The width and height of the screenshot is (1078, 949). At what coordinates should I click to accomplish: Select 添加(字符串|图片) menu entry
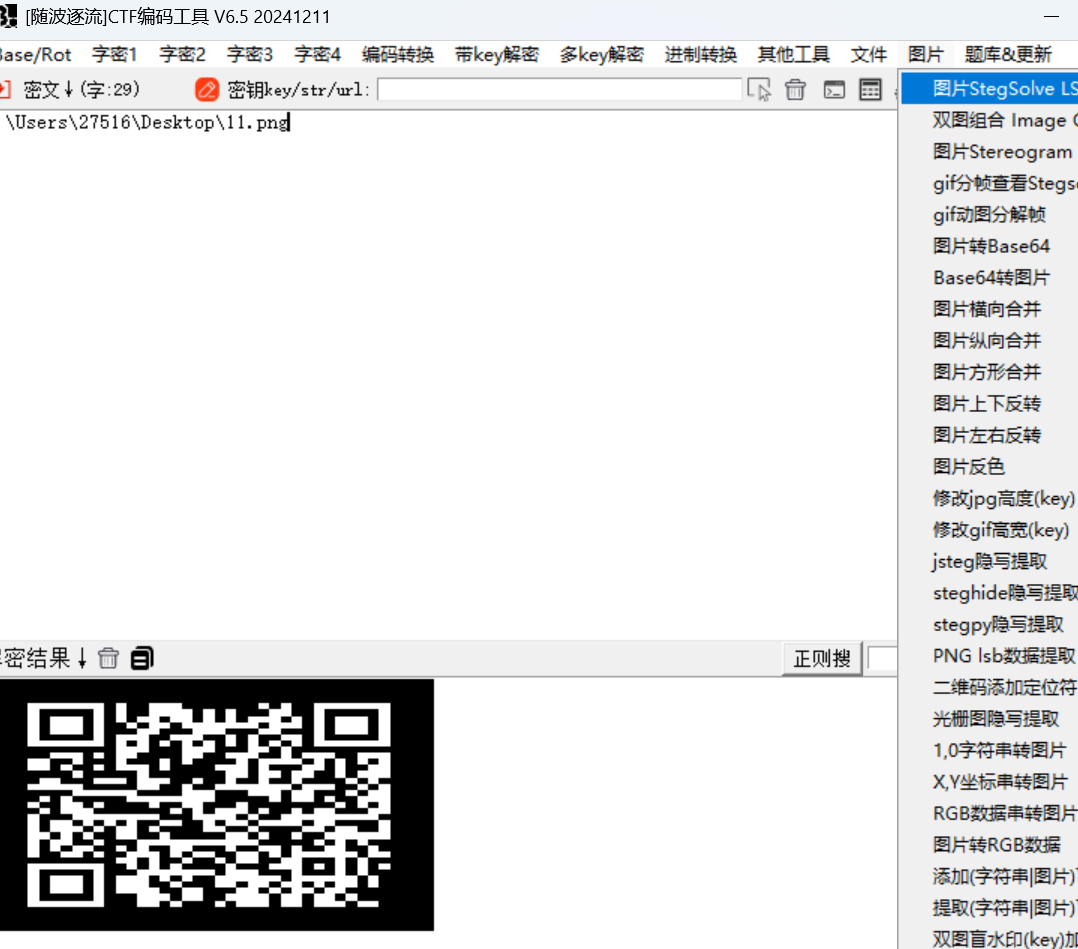tap(989, 877)
